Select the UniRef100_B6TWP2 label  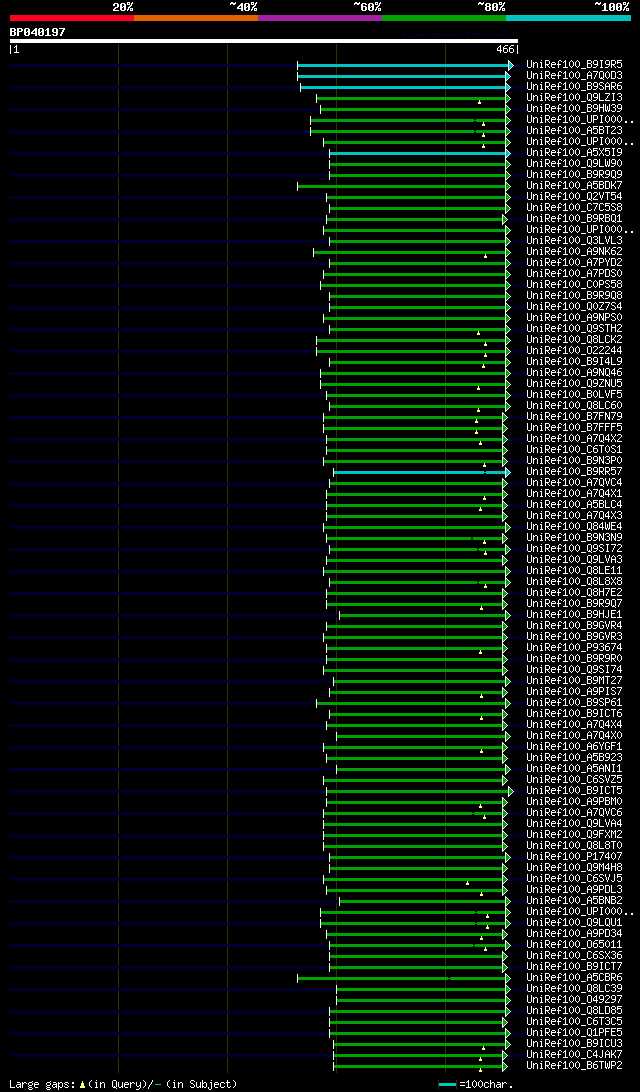click(x=575, y=1066)
